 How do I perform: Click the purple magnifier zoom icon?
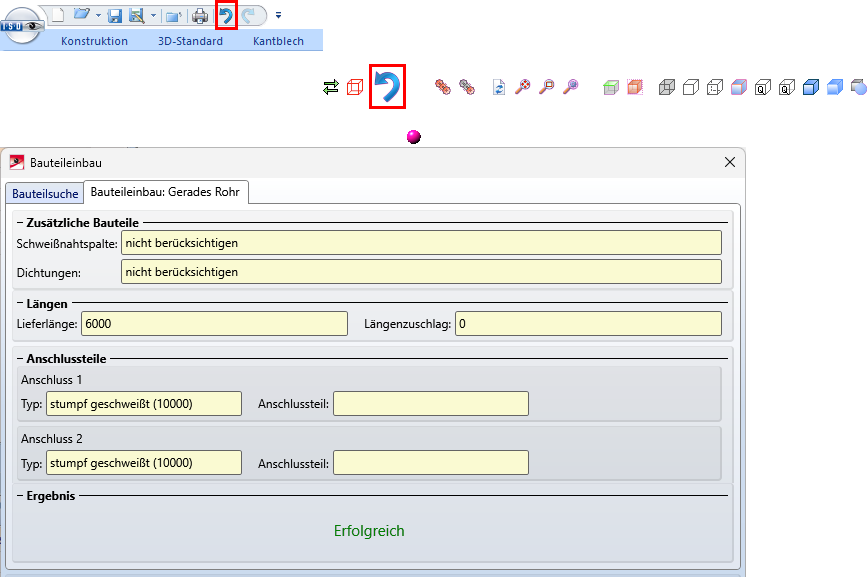pos(571,87)
